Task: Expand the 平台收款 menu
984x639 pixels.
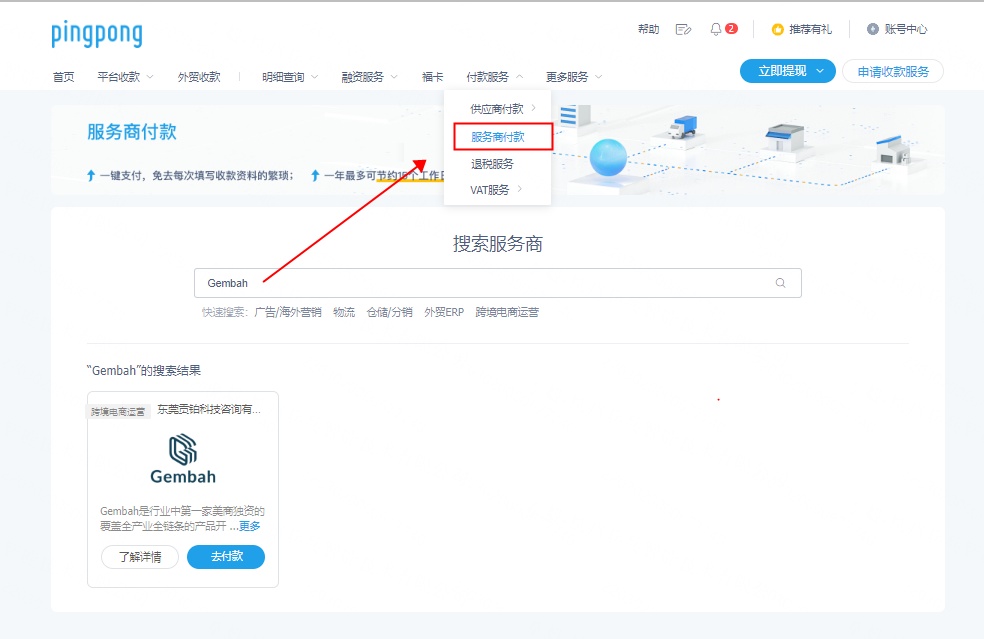Action: pyautogui.click(x=126, y=77)
